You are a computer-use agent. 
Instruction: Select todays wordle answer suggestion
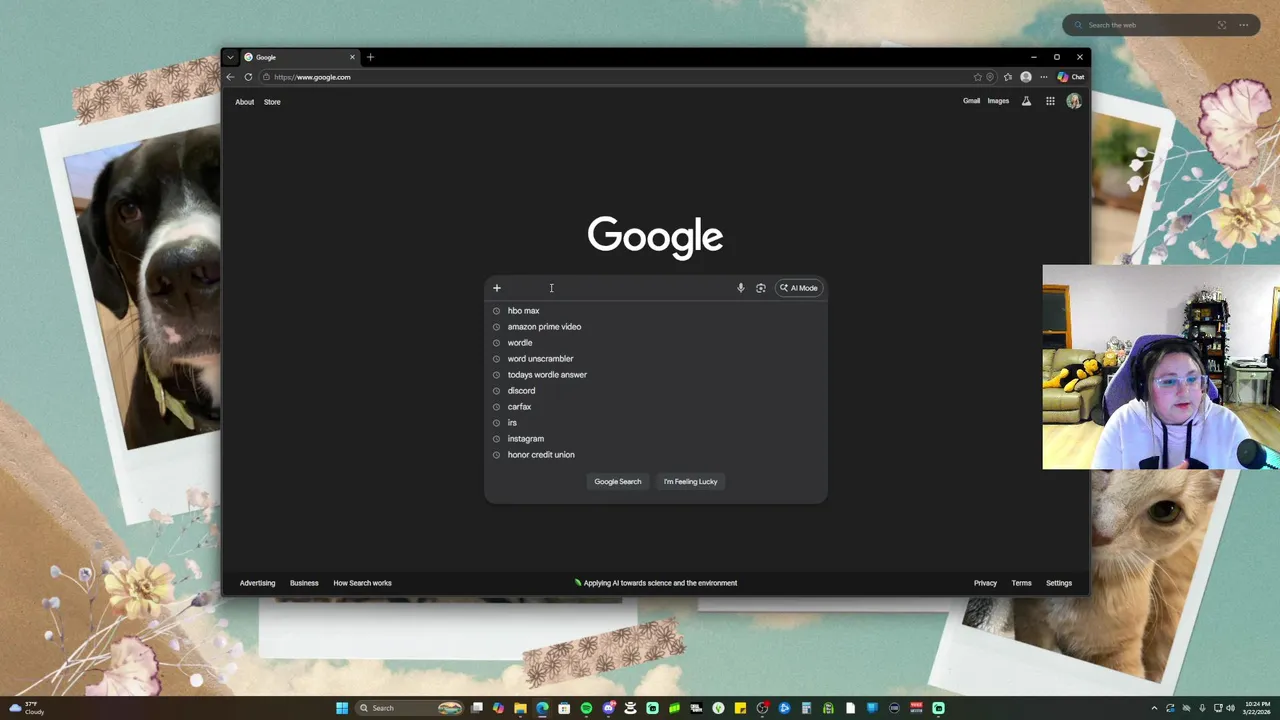[x=656, y=375]
